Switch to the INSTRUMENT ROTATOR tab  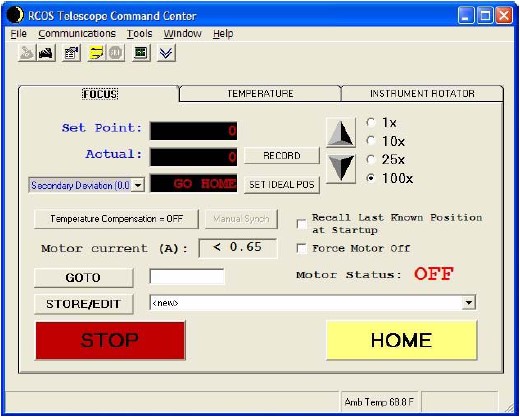pos(422,94)
